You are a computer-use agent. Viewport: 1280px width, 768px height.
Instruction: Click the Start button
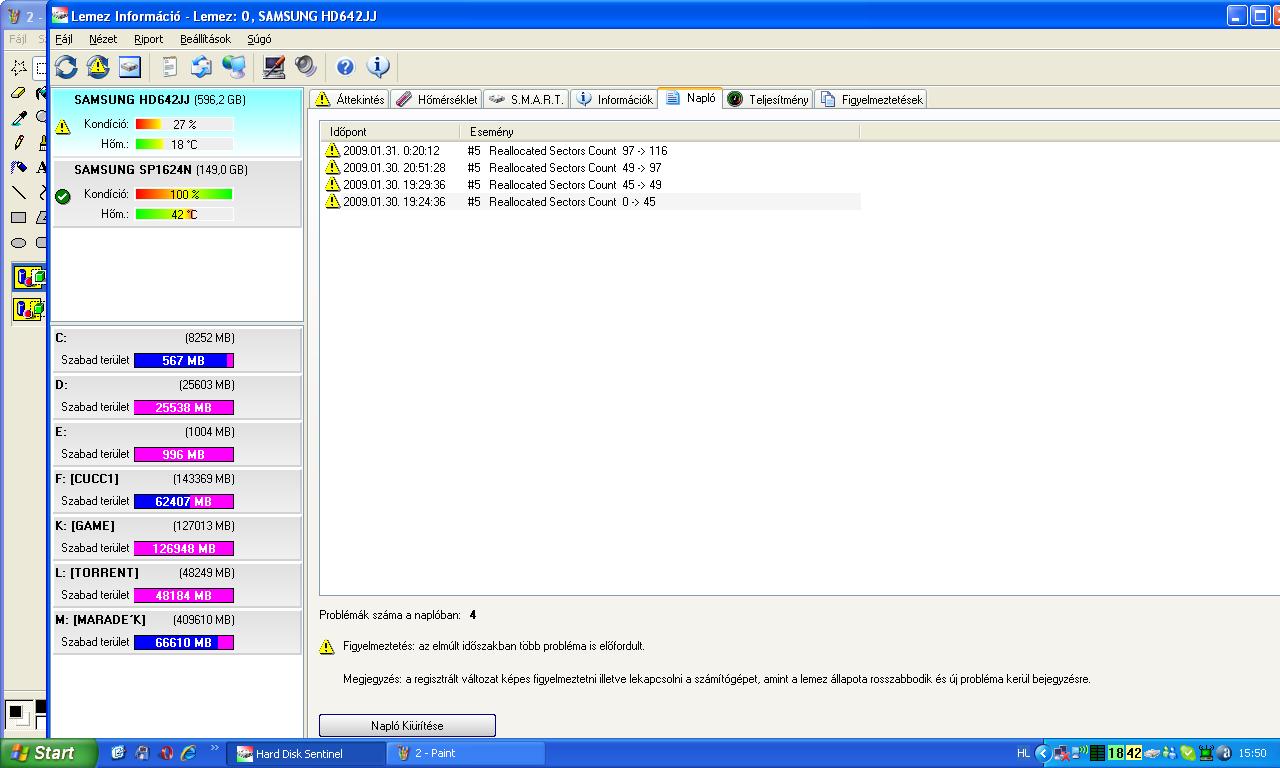(49, 753)
